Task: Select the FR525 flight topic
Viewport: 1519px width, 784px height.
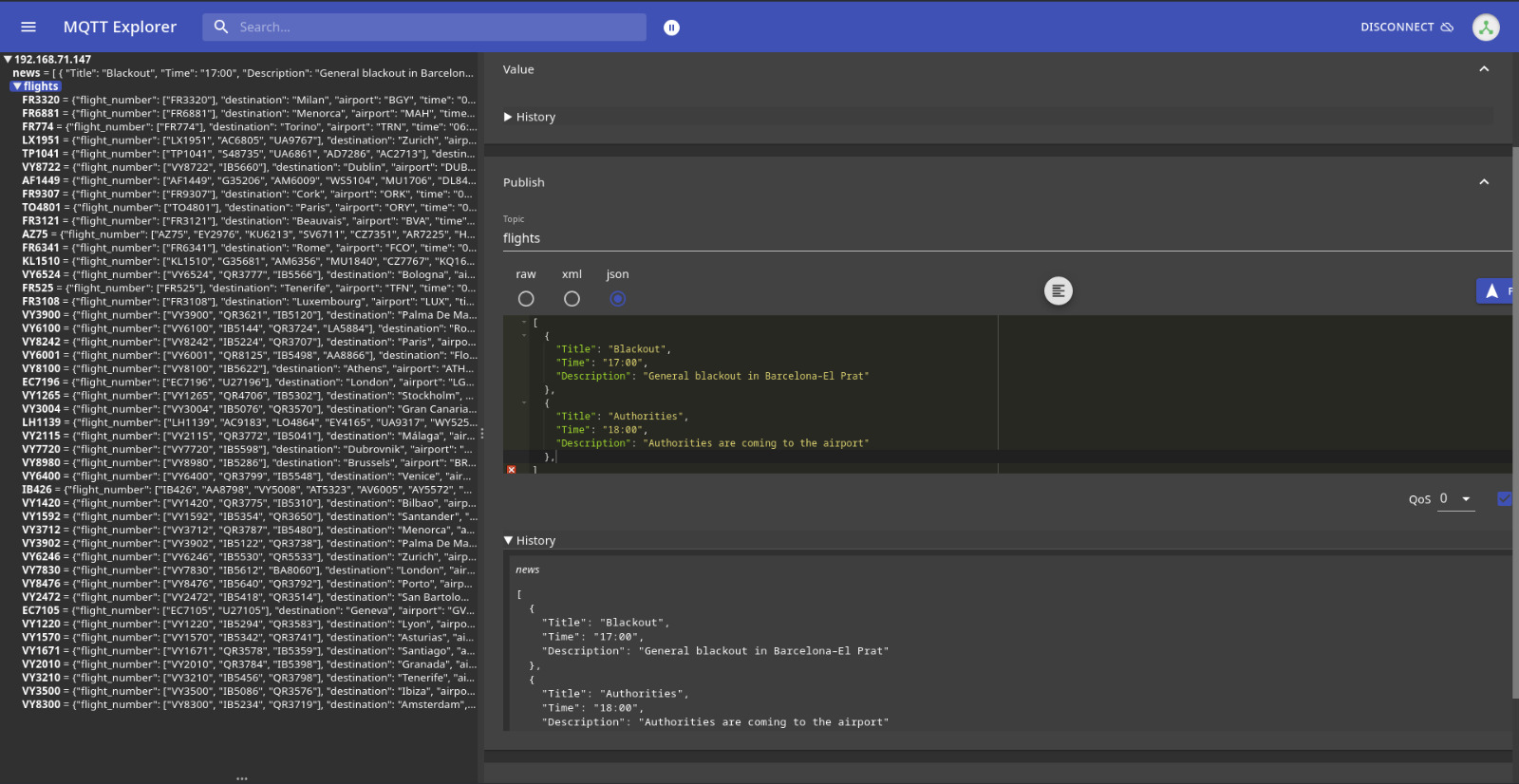Action: pyautogui.click(x=249, y=288)
